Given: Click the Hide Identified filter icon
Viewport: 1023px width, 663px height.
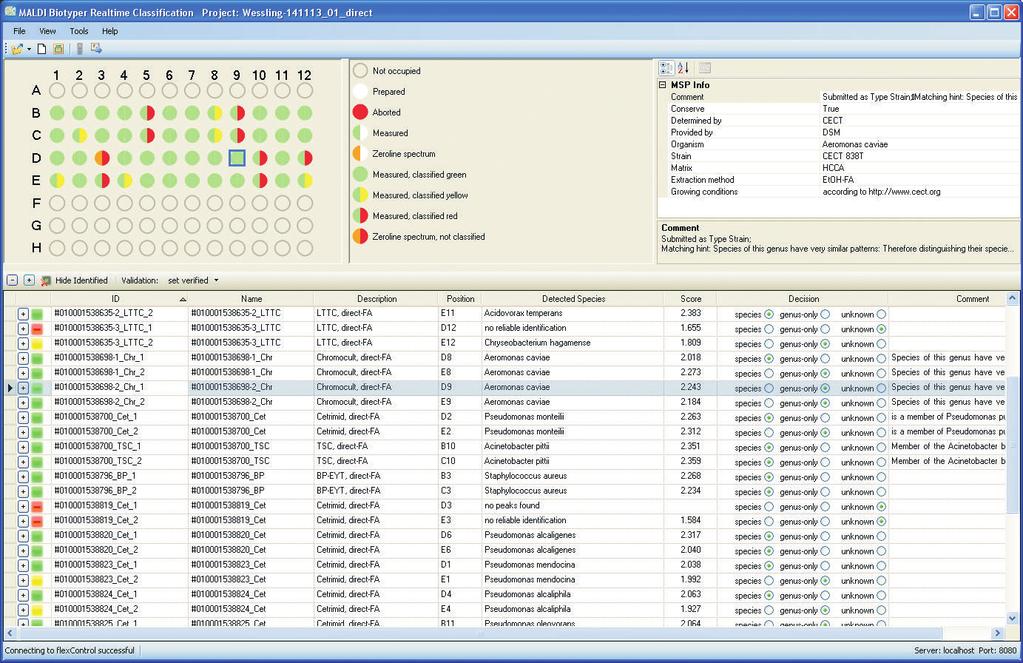Looking at the screenshot, I should click(x=46, y=281).
